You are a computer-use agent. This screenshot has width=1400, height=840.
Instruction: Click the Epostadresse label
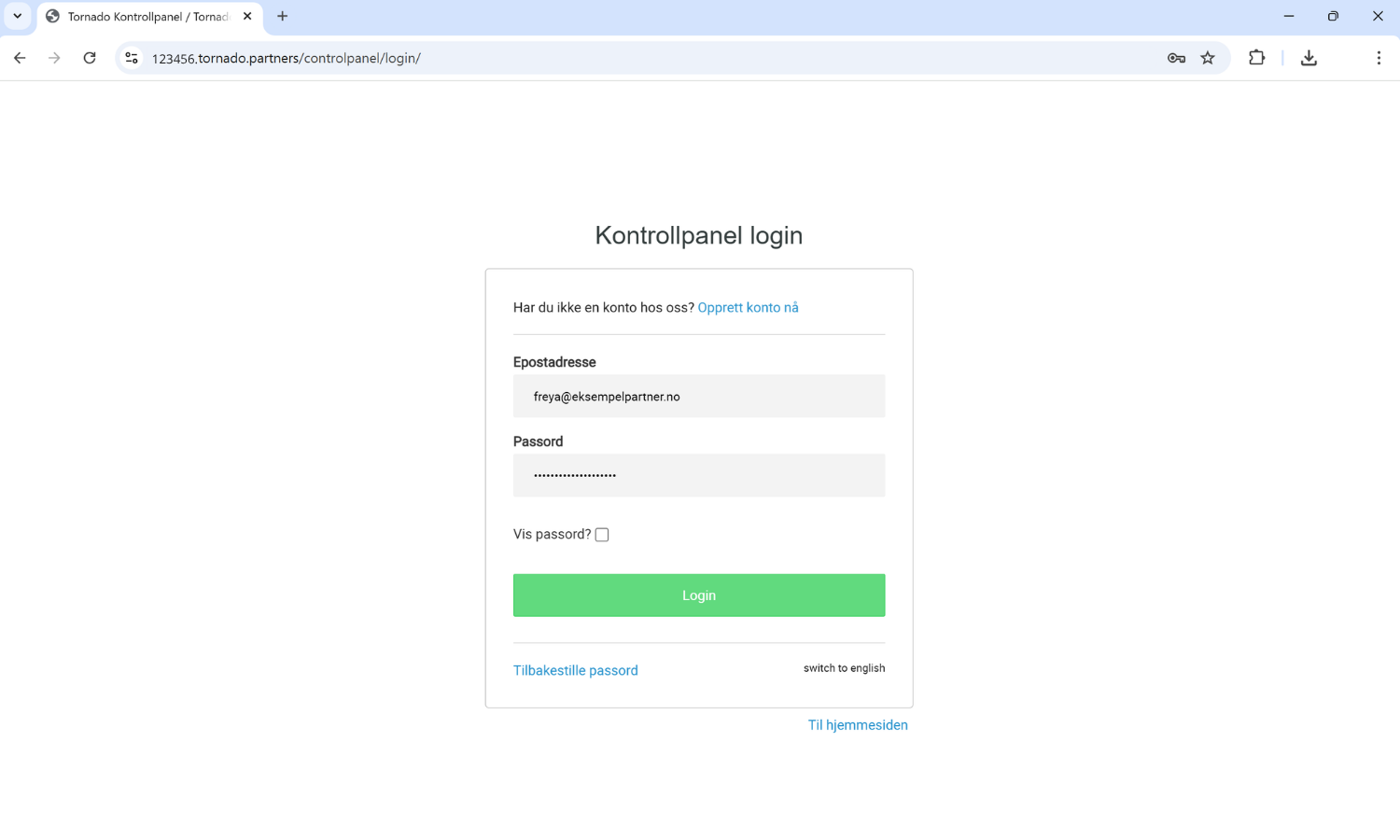point(554,362)
